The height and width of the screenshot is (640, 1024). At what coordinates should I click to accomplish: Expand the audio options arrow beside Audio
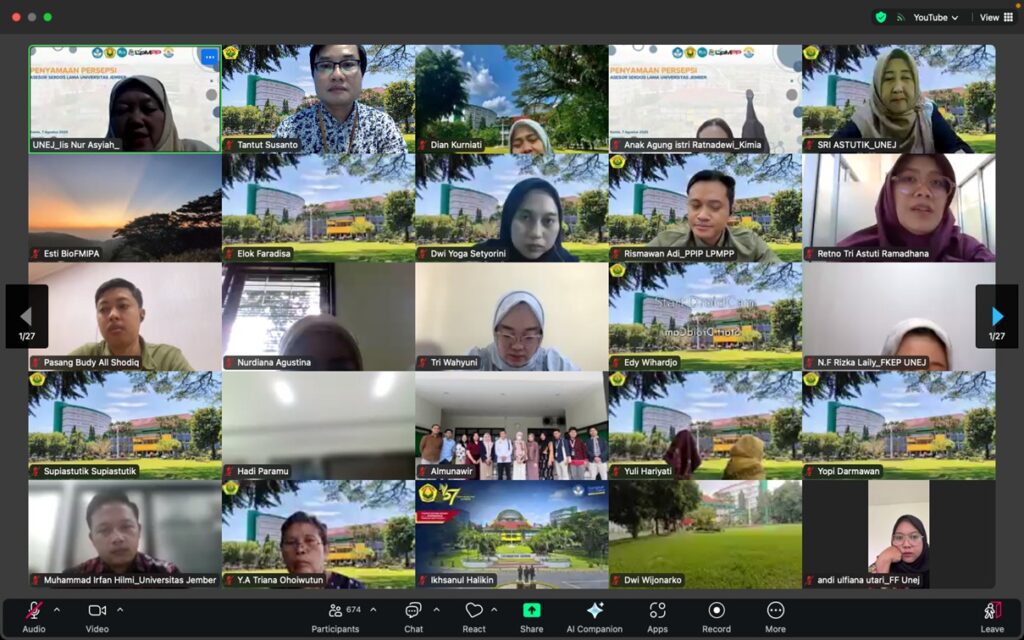[57, 609]
